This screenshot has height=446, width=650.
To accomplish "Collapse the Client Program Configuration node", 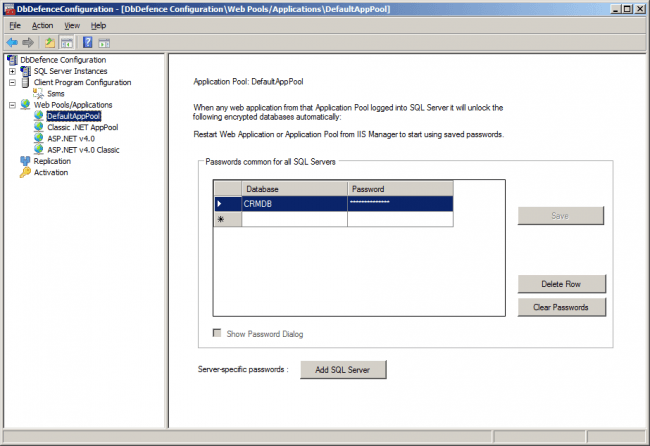I will (x=12, y=82).
